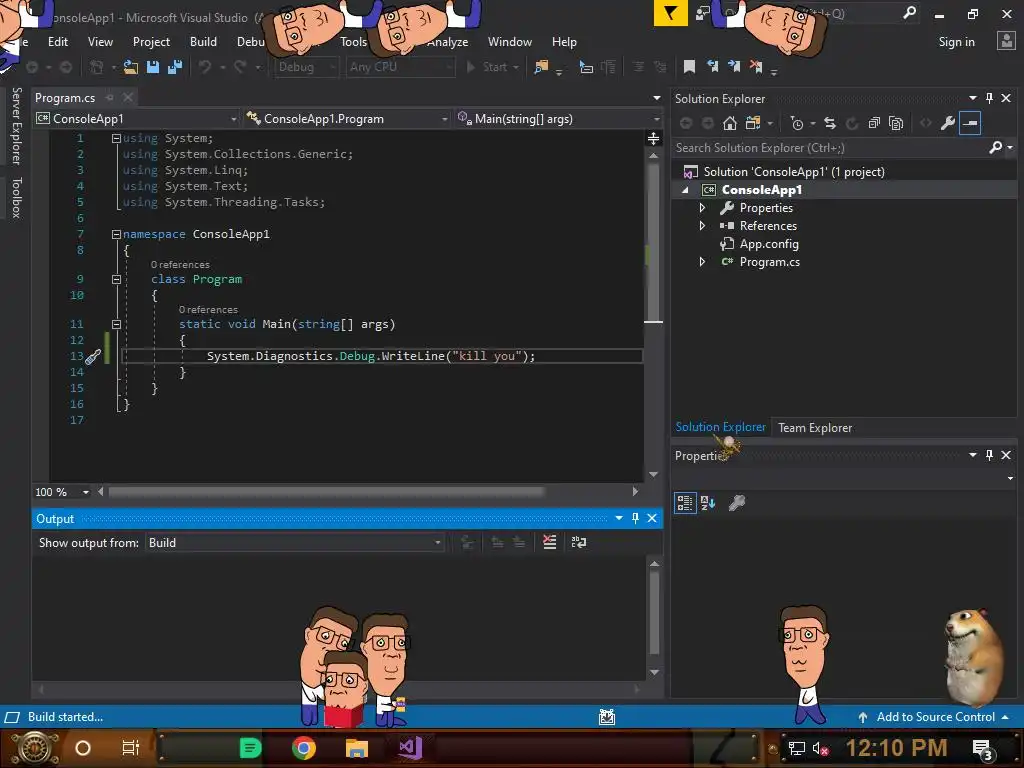Image resolution: width=1024 pixels, height=768 pixels.
Task: Clear all bookmarks icon in toolbar
Action: click(756, 67)
